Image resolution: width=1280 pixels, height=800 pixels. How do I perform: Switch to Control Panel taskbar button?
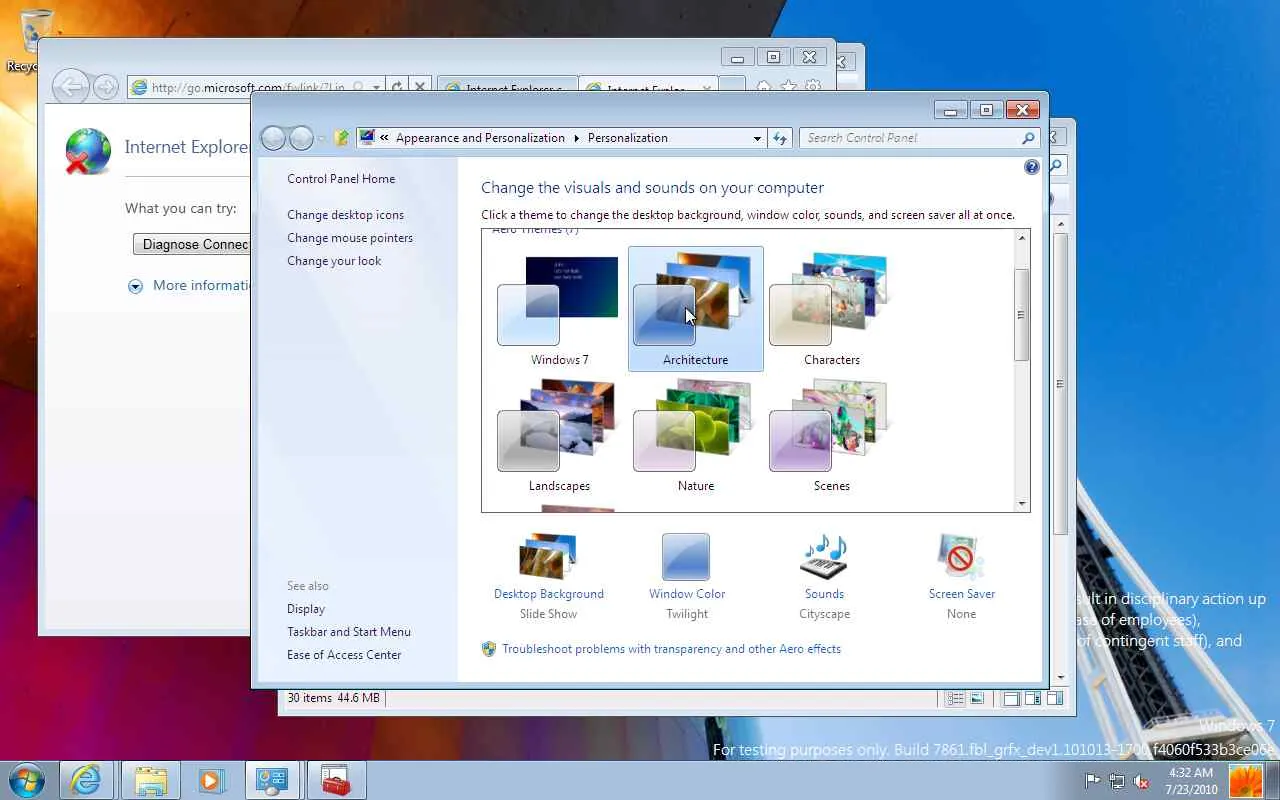[x=272, y=780]
